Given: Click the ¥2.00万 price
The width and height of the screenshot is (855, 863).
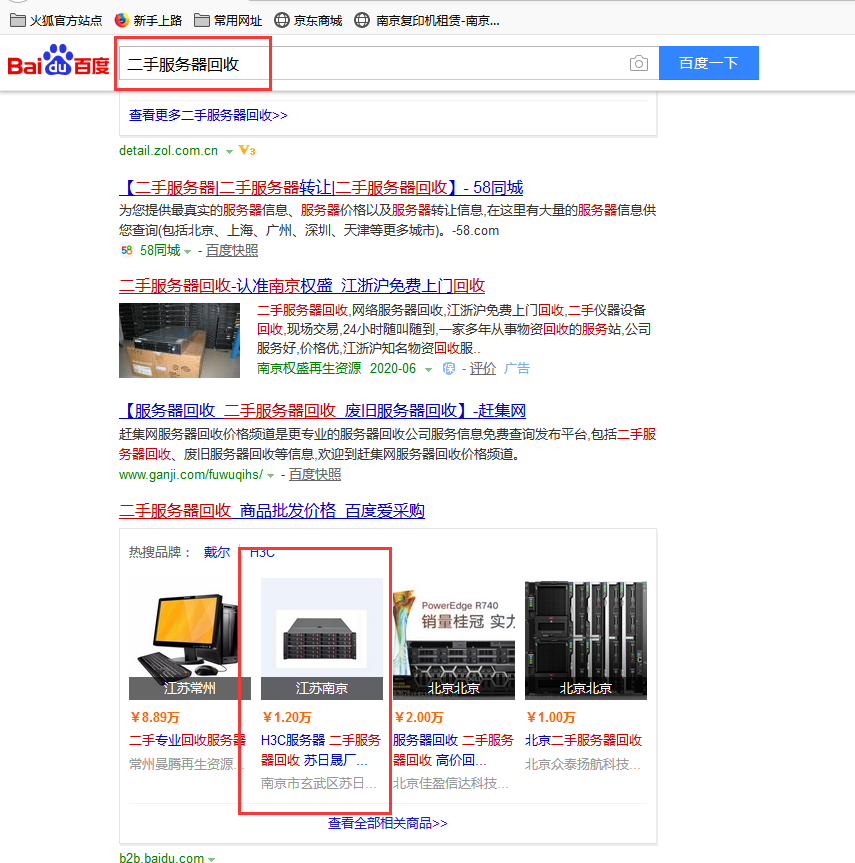Looking at the screenshot, I should (418, 717).
